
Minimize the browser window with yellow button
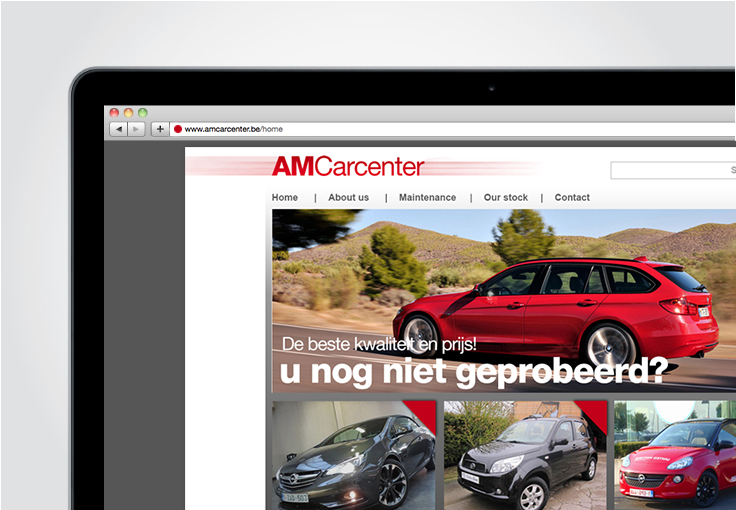click(128, 113)
